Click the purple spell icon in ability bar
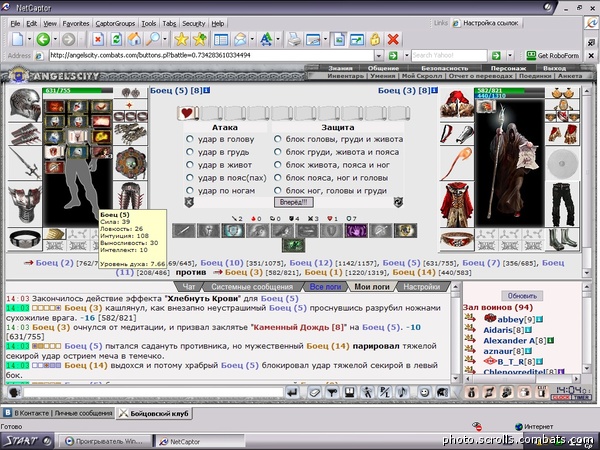The height and width of the screenshot is (450, 600). point(355,230)
